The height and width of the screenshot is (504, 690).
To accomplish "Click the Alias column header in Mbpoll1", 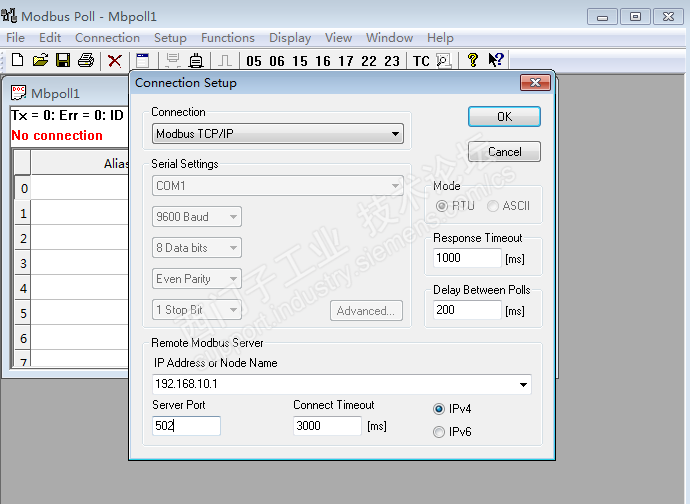I will (79, 163).
